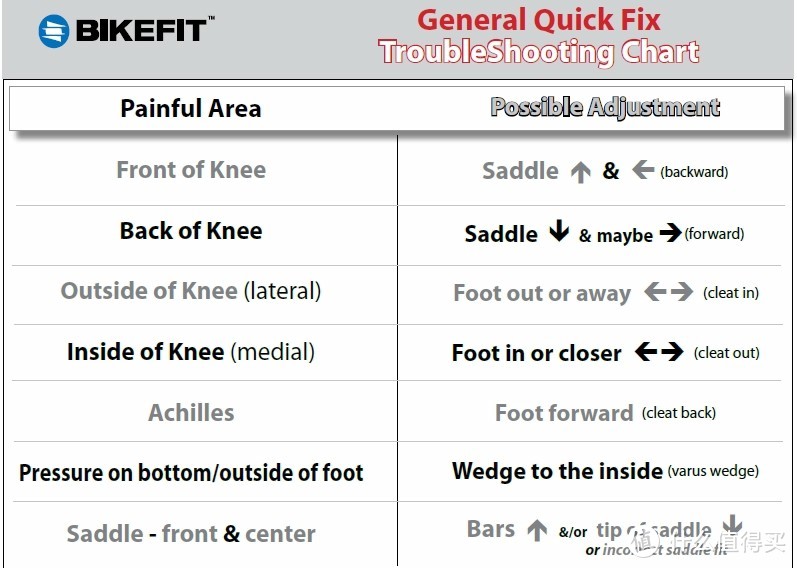Image resolution: width=797 pixels, height=568 pixels.
Task: Click the General Quick Fix title
Action: [539, 20]
